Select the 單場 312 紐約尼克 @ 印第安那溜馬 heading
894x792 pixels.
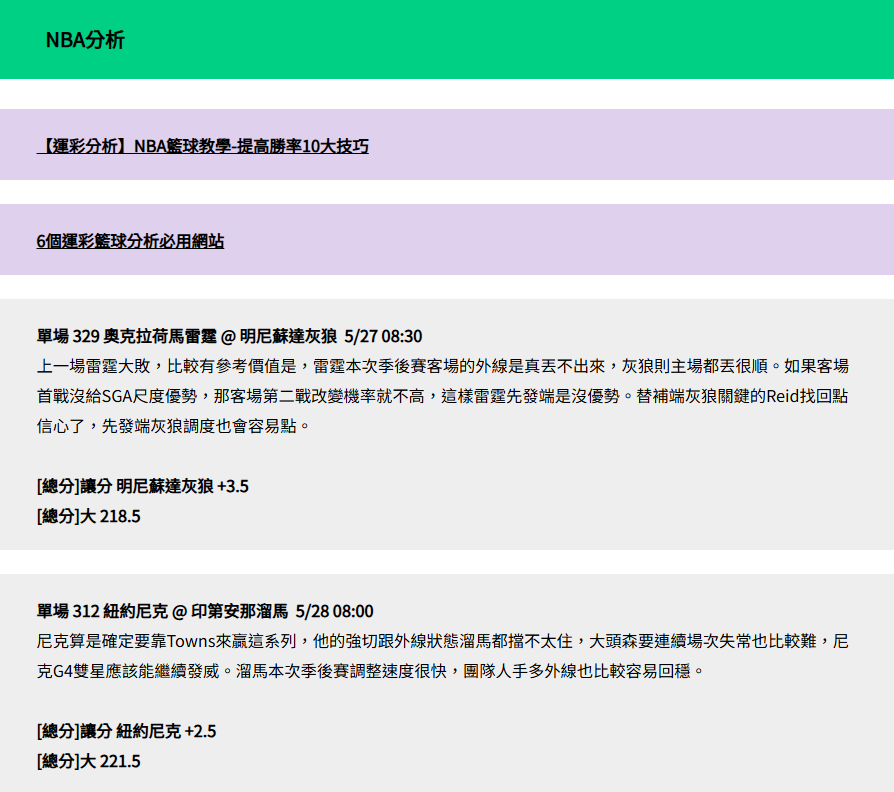205,611
